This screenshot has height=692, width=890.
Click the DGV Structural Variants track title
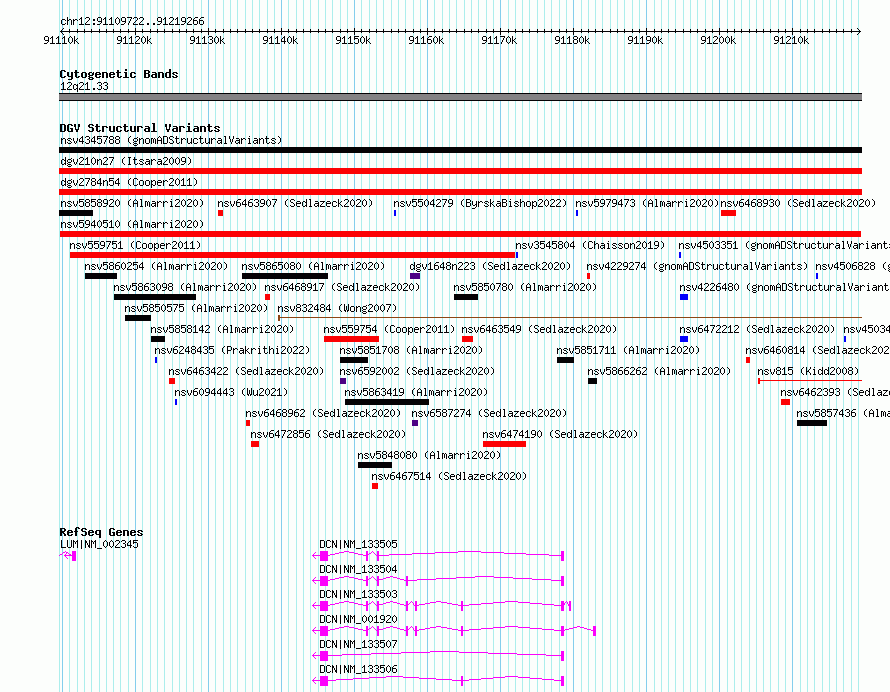pos(140,128)
